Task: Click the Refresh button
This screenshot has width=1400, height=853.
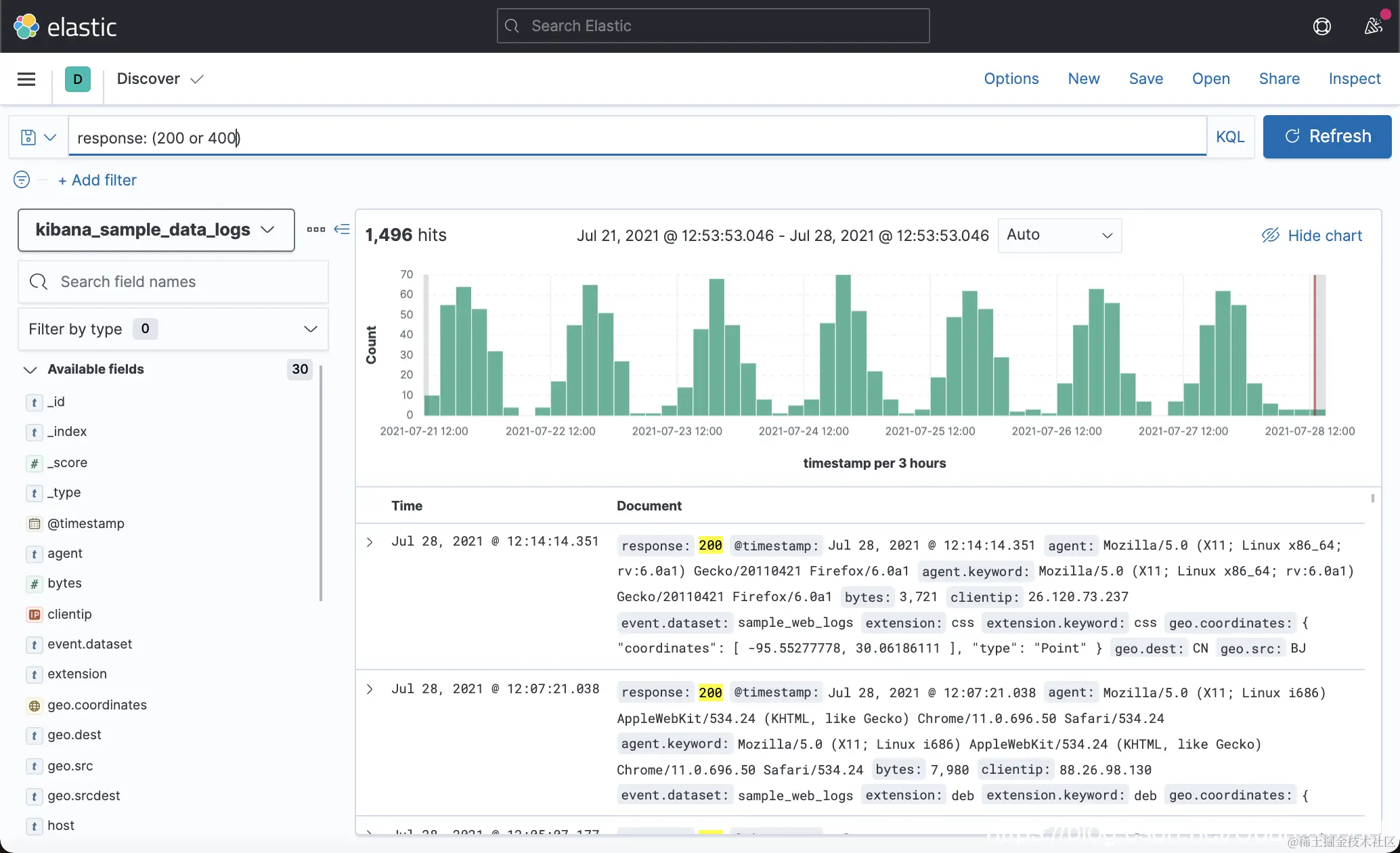Action: [x=1327, y=137]
